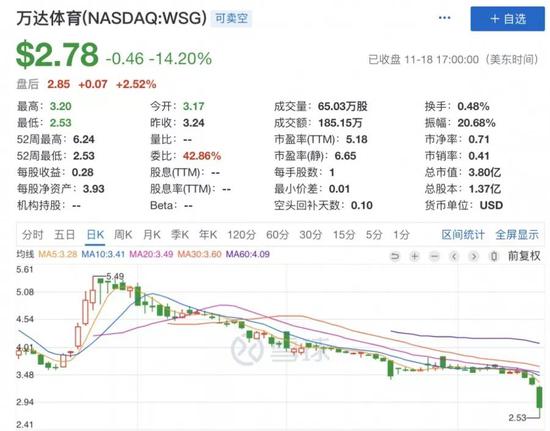
Task: Click the MA5:3.28 moving average label
Action: [58, 254]
